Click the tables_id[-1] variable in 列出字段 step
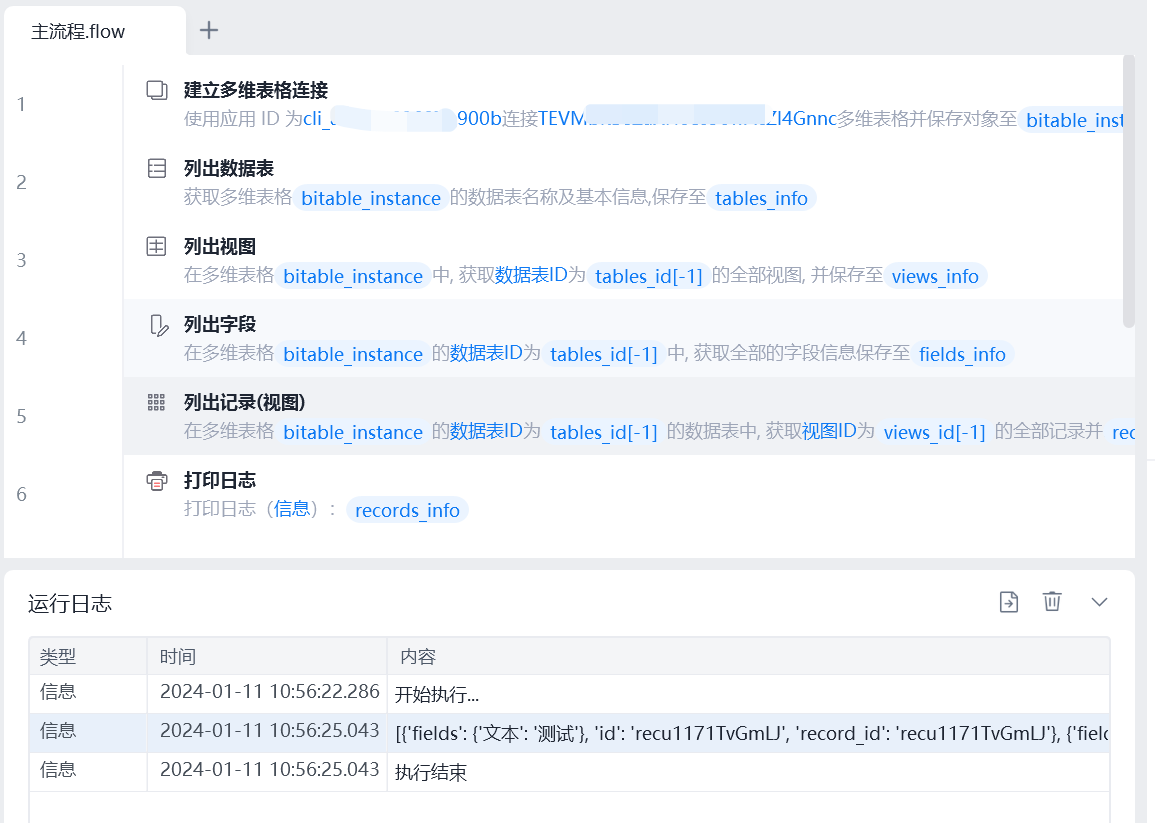The width and height of the screenshot is (1155, 823). 604,354
